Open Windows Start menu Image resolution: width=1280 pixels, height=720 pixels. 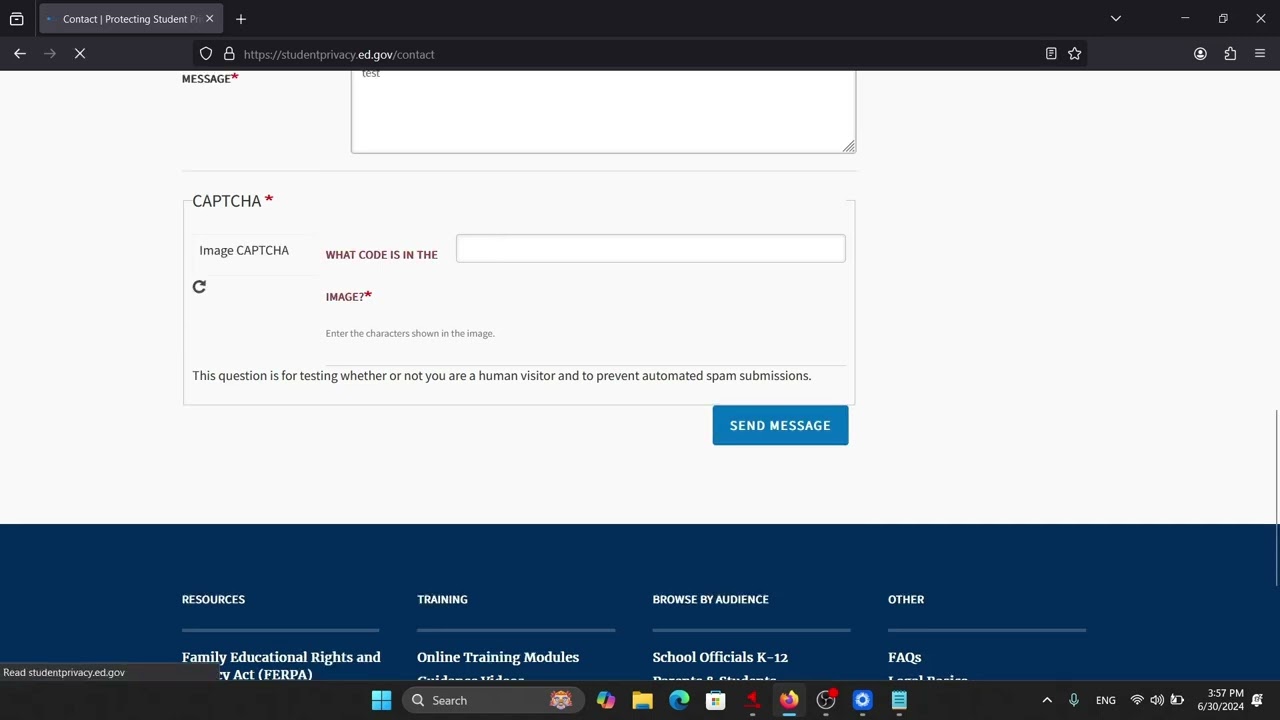(x=381, y=700)
